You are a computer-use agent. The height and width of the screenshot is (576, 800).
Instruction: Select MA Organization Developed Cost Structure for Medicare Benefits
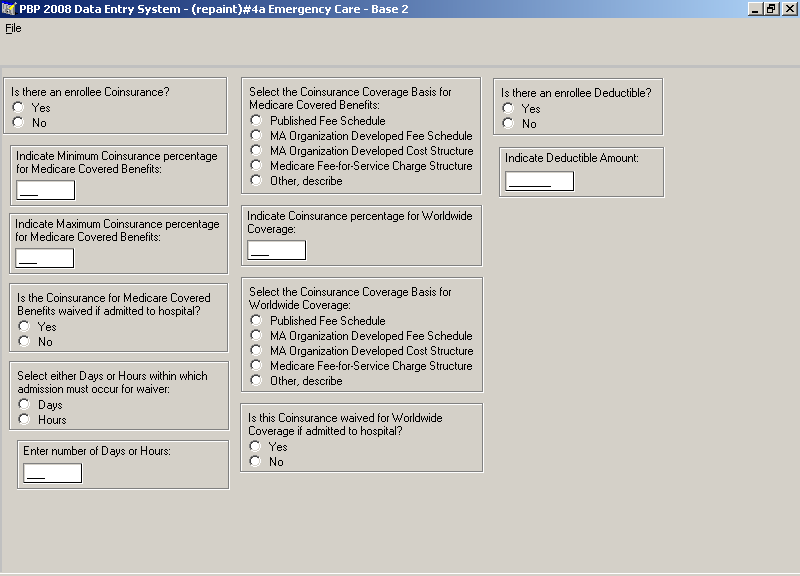[x=256, y=151]
